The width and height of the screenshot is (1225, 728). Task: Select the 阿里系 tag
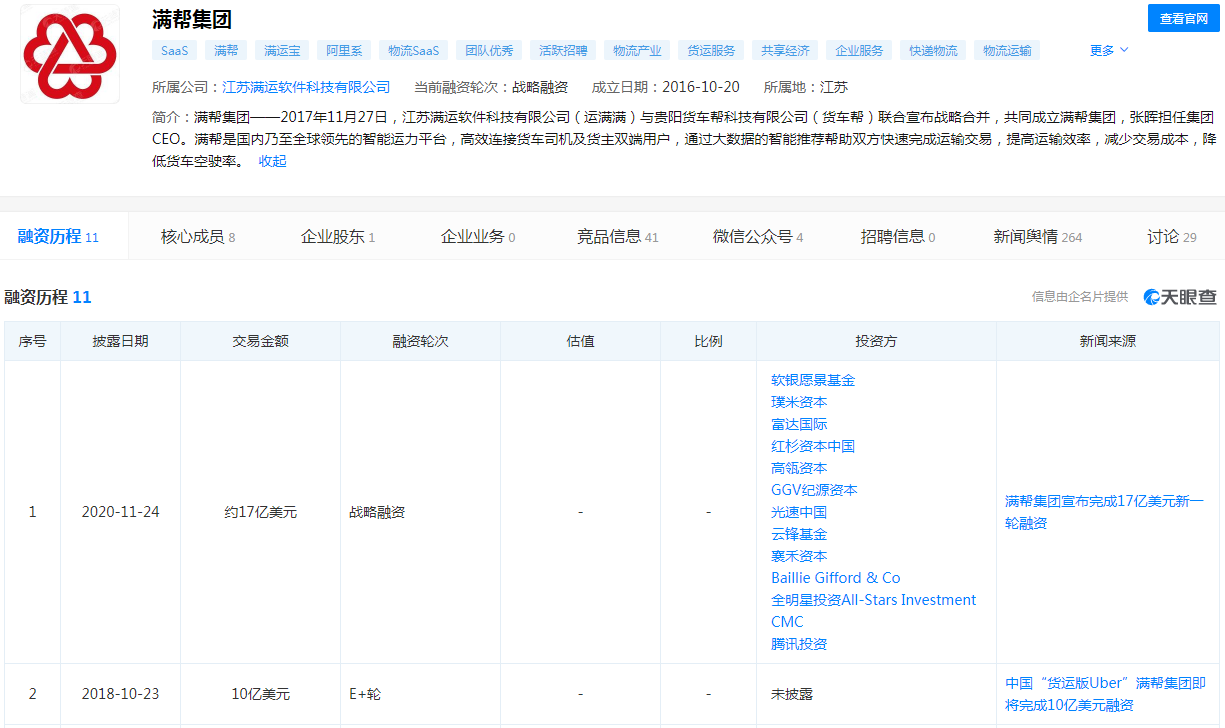pos(345,50)
